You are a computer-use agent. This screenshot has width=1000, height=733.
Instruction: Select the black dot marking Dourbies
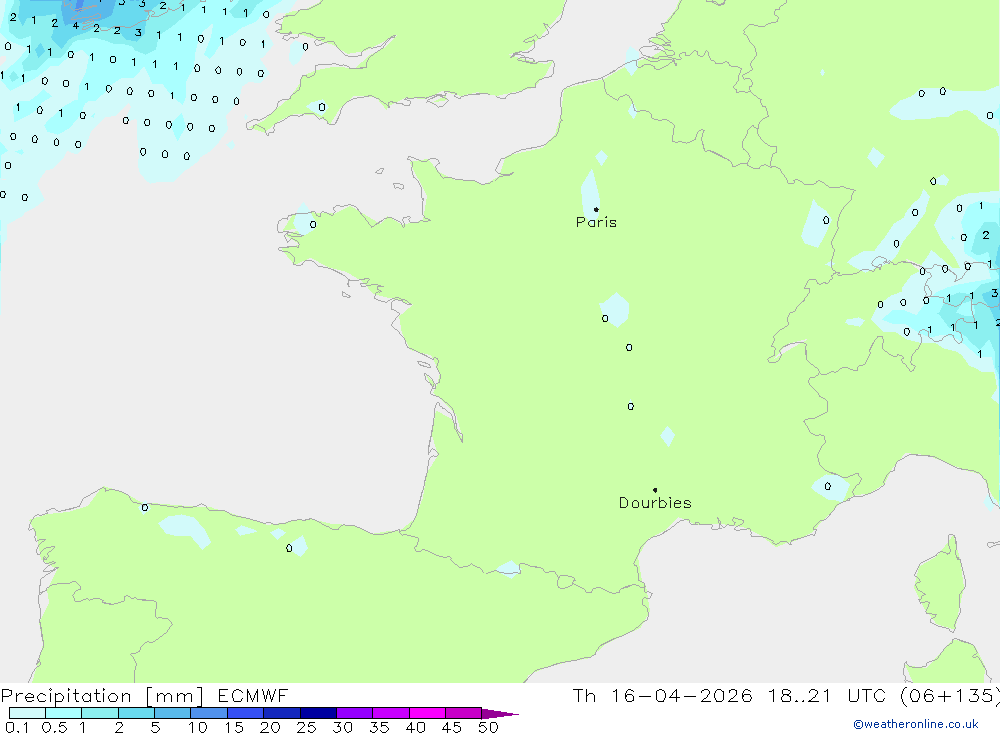tap(655, 490)
